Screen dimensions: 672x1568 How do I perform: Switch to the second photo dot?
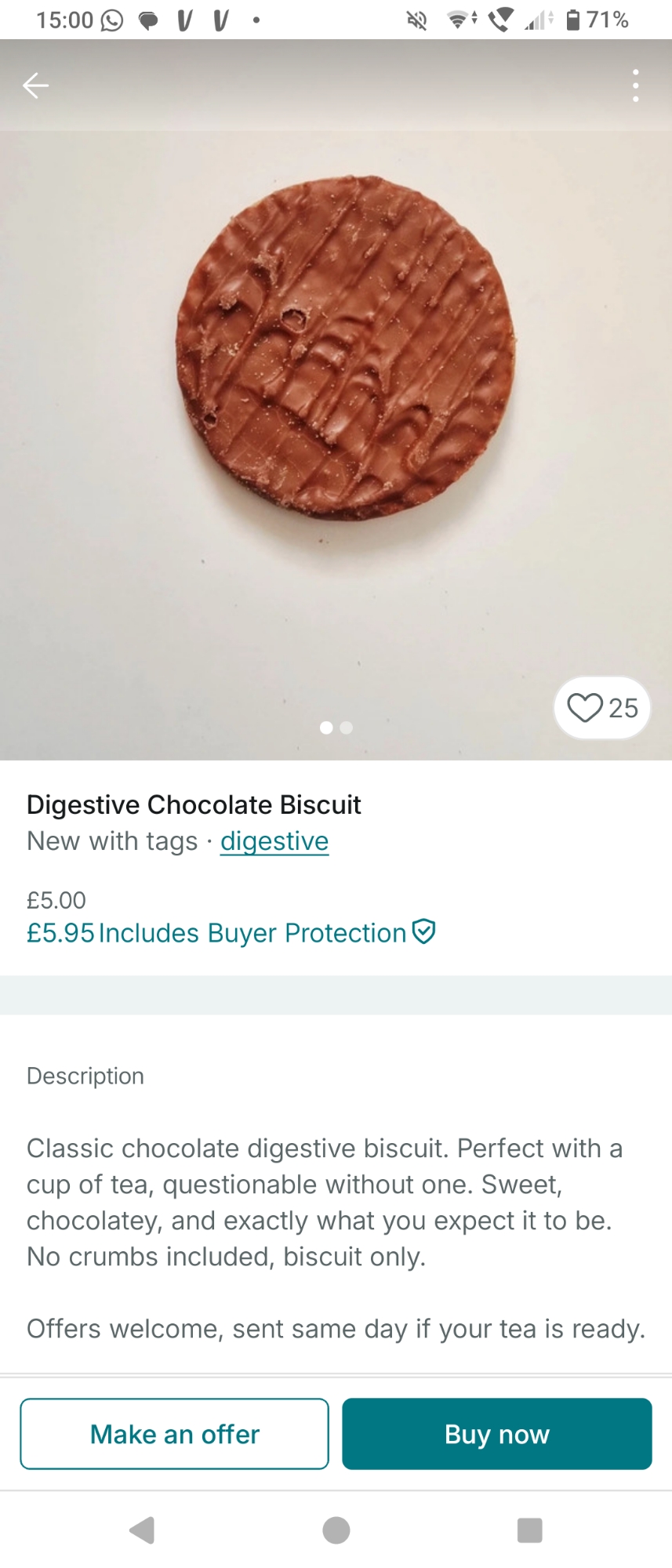[x=347, y=728]
